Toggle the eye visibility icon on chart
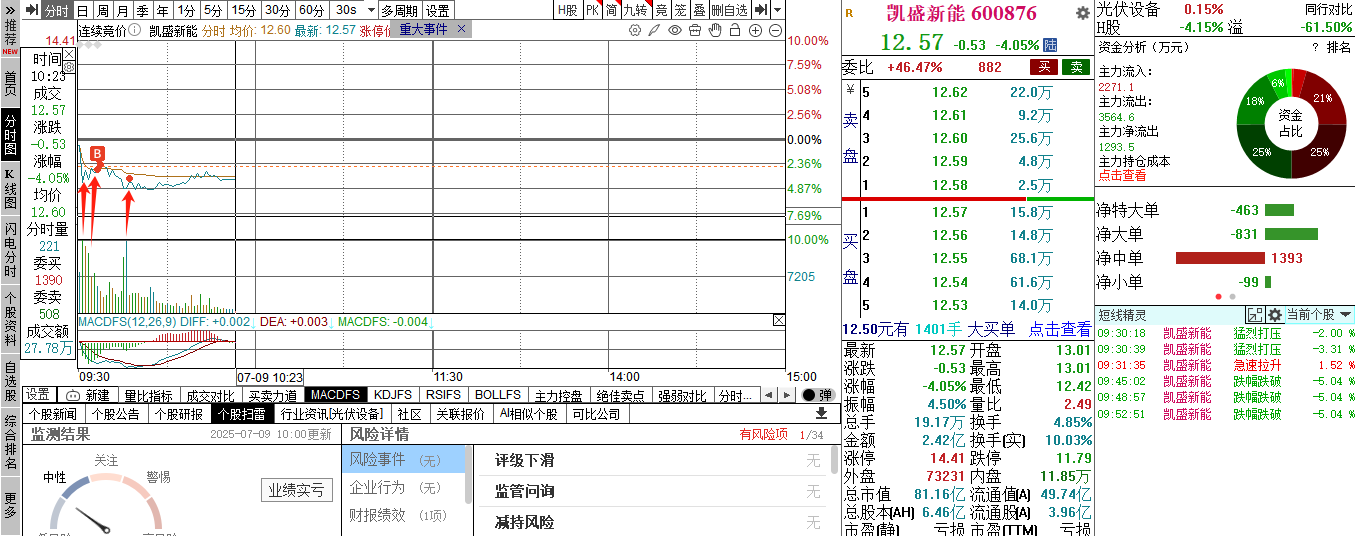The image size is (1355, 536). 675,31
